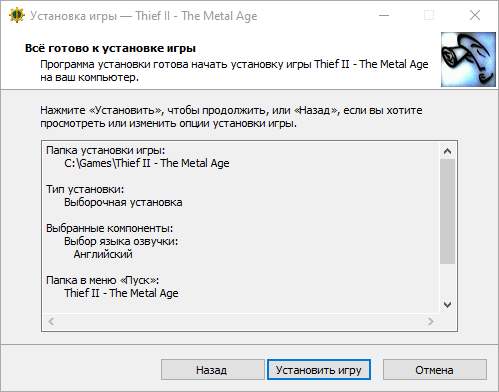Image resolution: width=499 pixels, height=392 pixels.
Task: Start installation with «Установить игру»
Action: pos(319,370)
